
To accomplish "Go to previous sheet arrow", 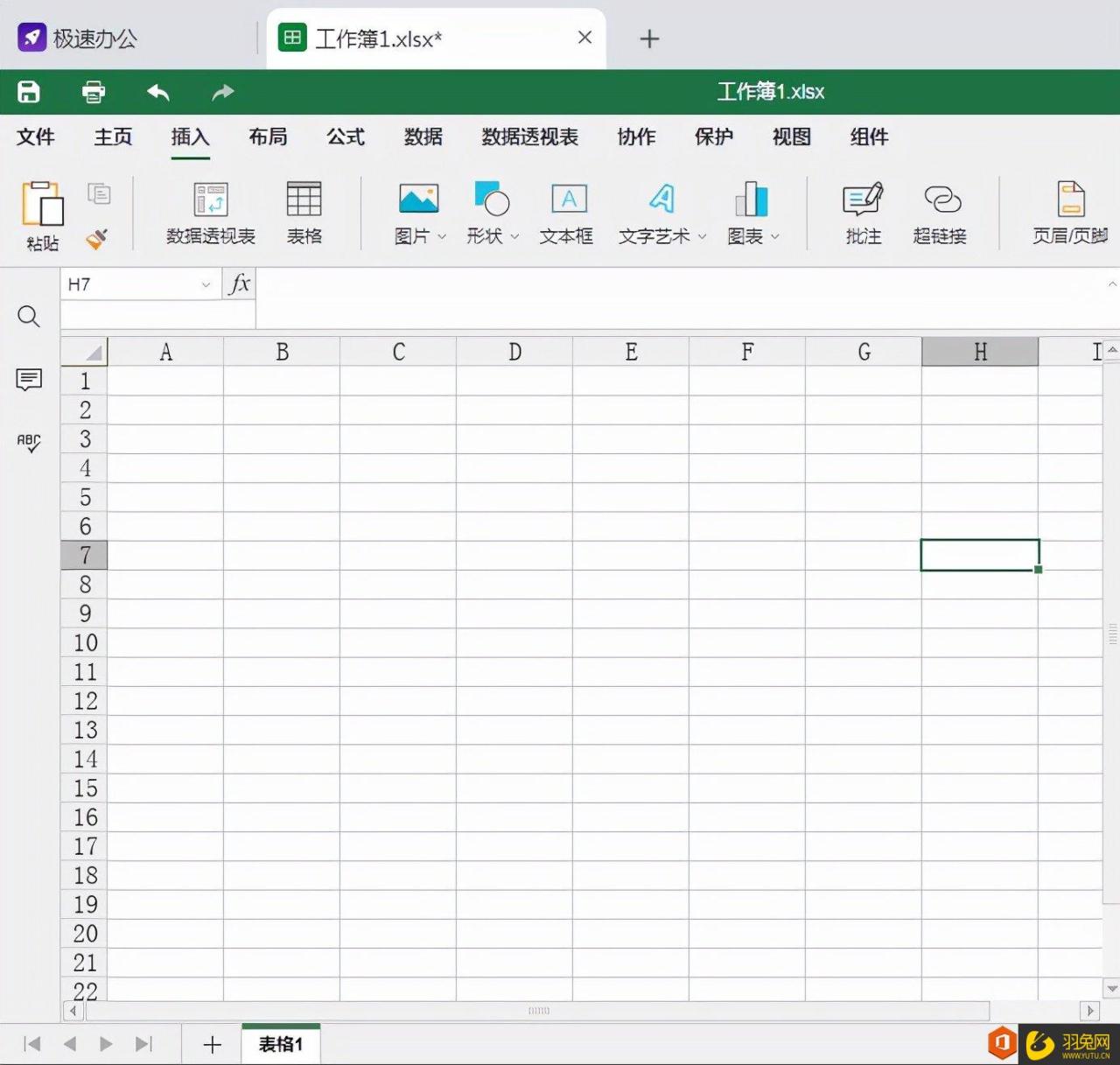I will (70, 1044).
